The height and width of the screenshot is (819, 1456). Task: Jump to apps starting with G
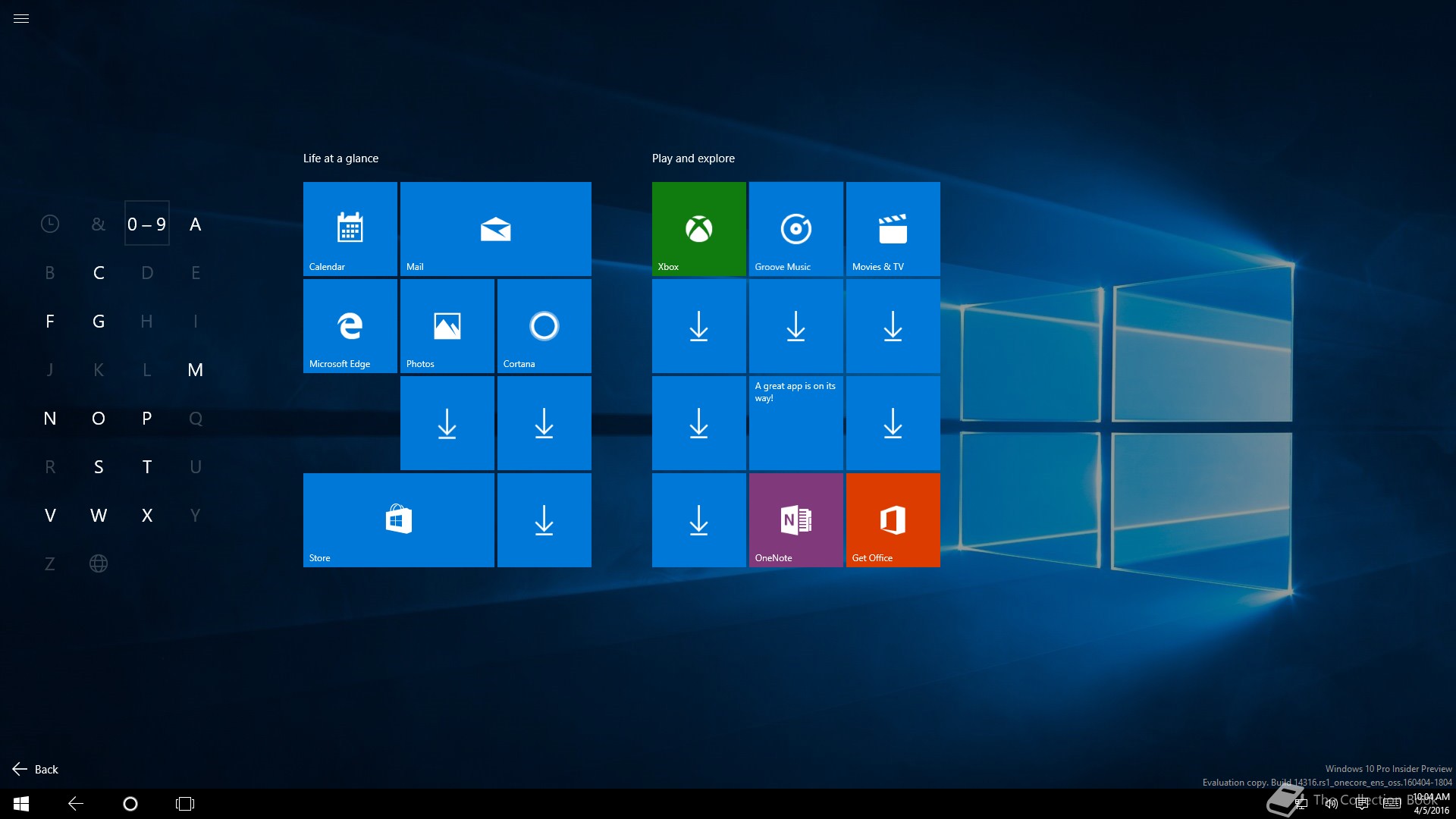(x=99, y=321)
